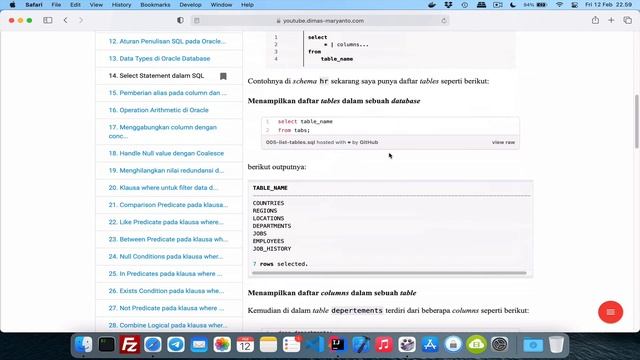Open Xcode in the Dock

point(361,345)
